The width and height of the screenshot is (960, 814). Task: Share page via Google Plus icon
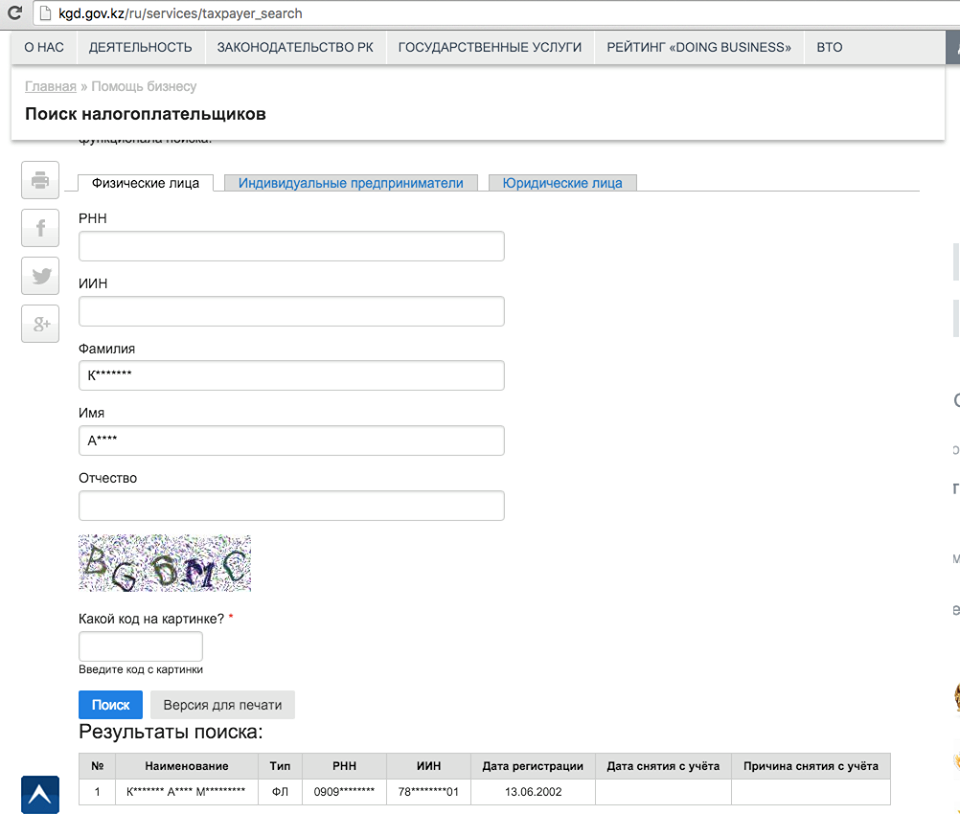pos(40,323)
